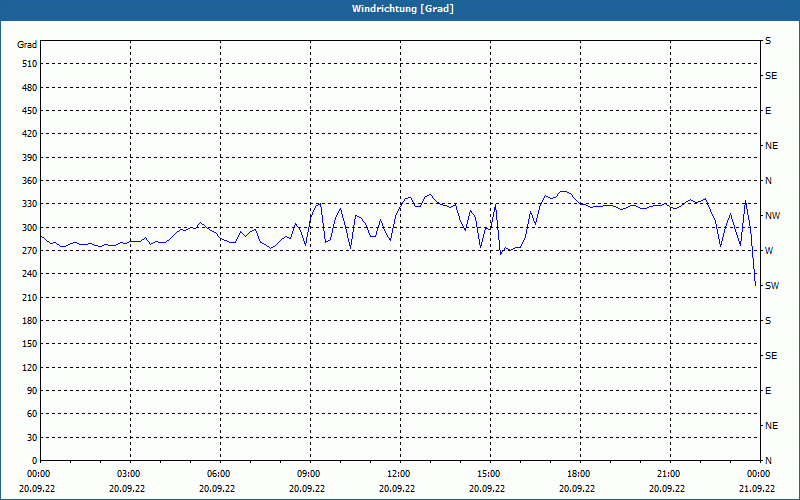
Task: Pick the 210 degree axis label
Action: [29, 297]
